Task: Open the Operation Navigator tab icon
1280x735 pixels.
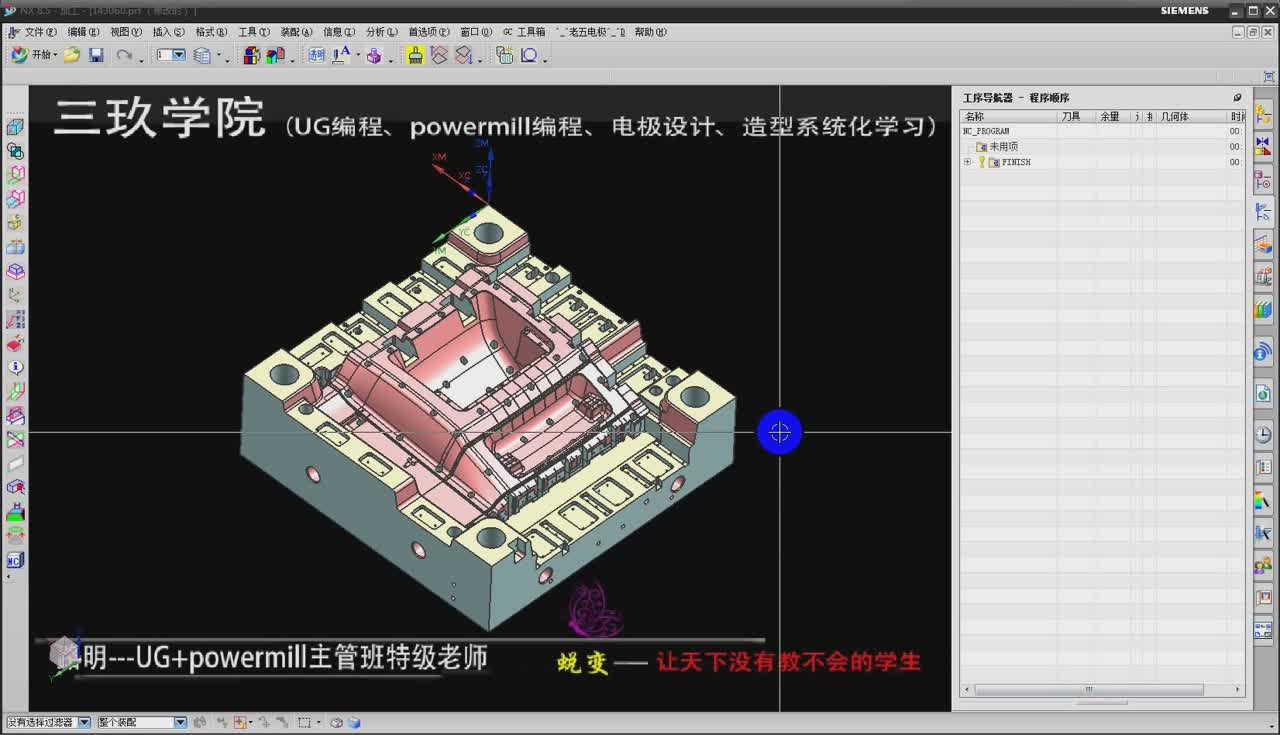Action: tap(1263, 213)
